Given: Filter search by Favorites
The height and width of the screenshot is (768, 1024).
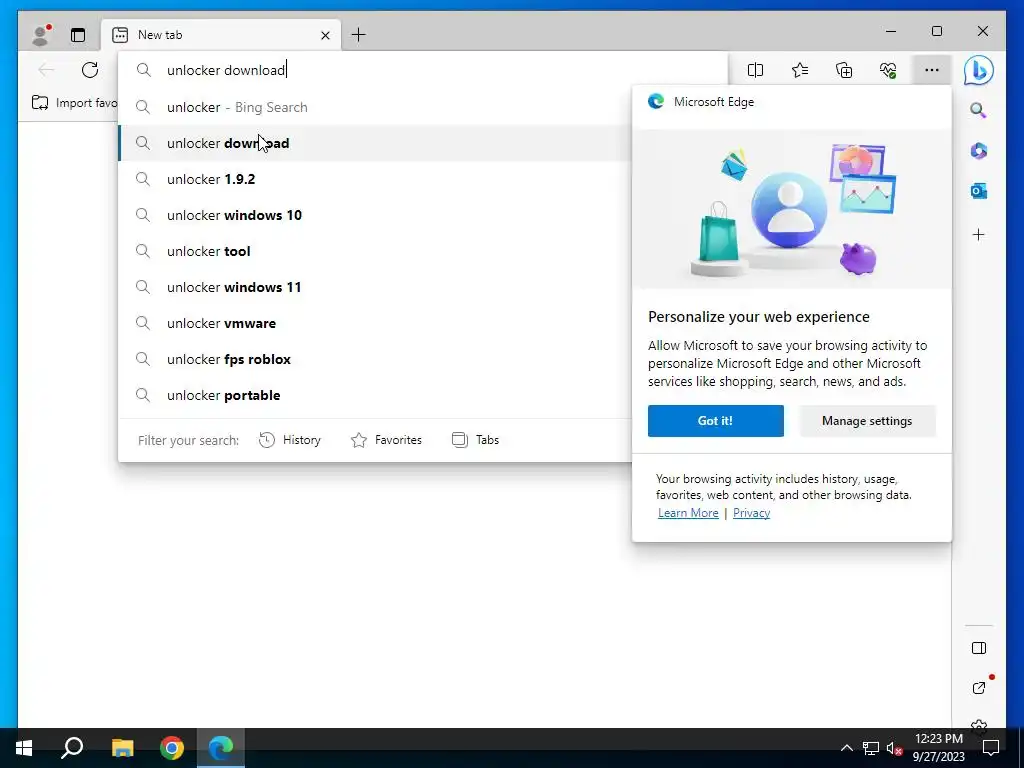Looking at the screenshot, I should 387,440.
